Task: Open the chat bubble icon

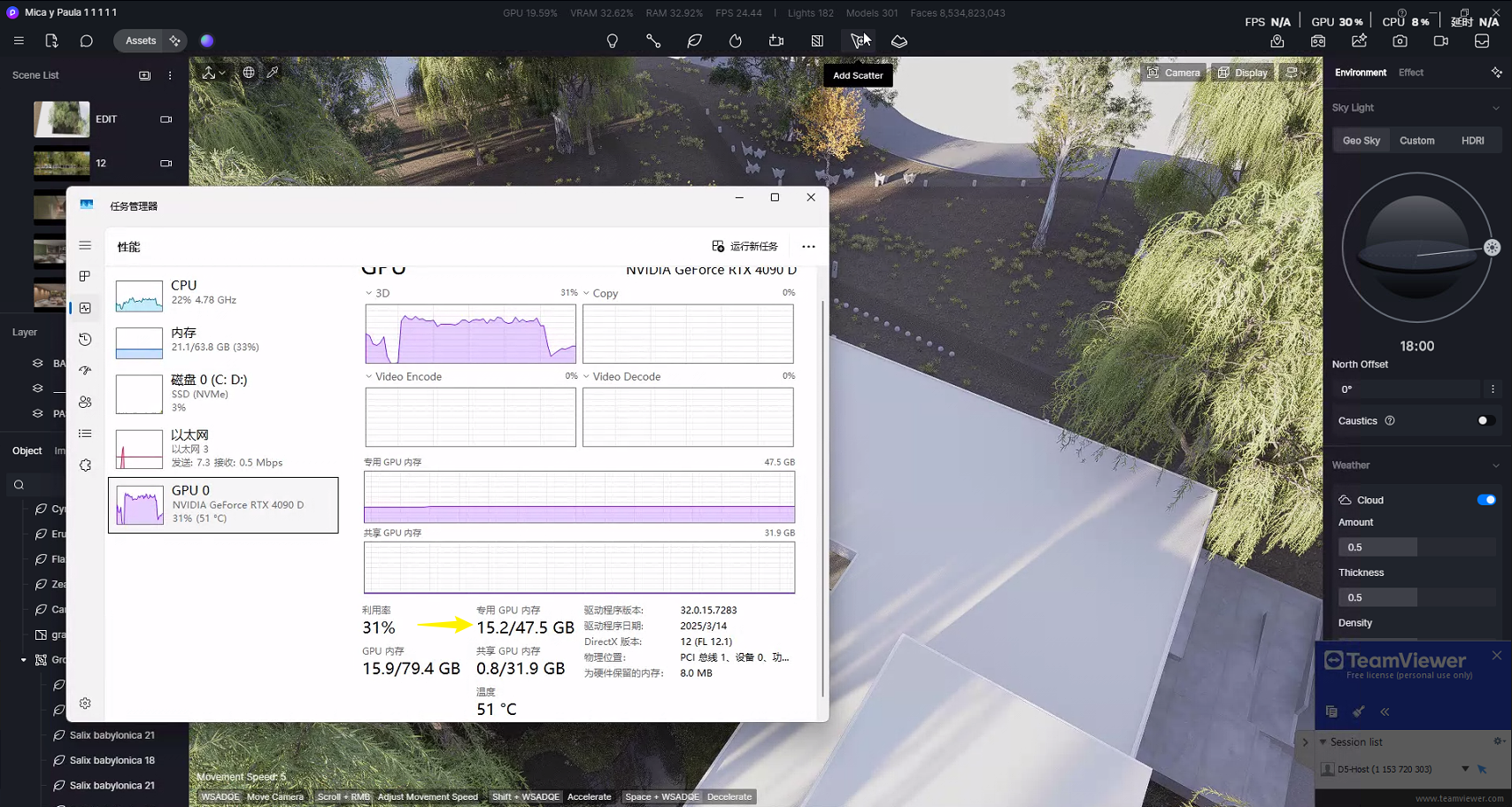Action: pyautogui.click(x=86, y=41)
